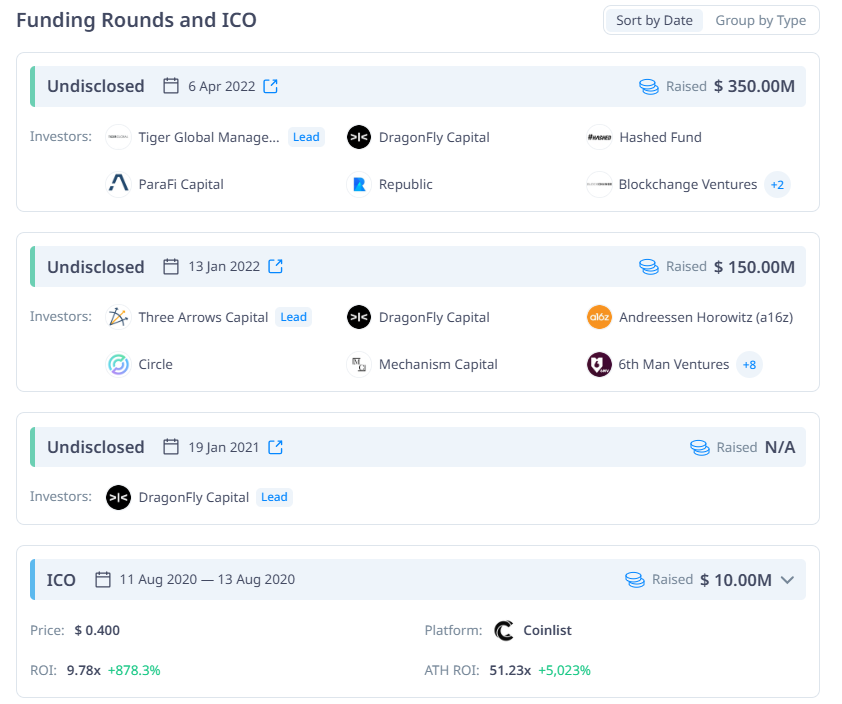842x704 pixels.
Task: Click coins icon next to $10.00M raised
Action: coord(635,580)
